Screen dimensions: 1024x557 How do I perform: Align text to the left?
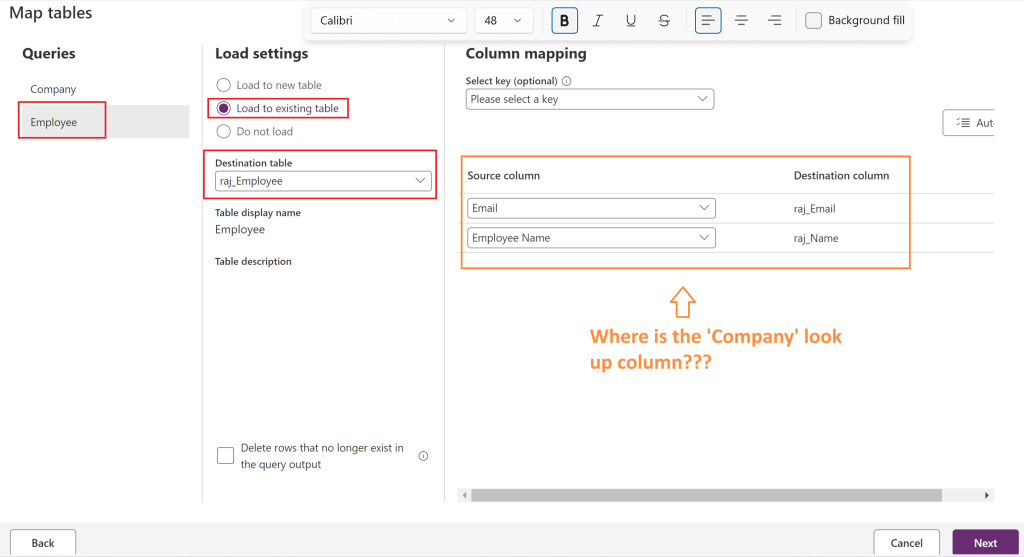pyautogui.click(x=708, y=20)
